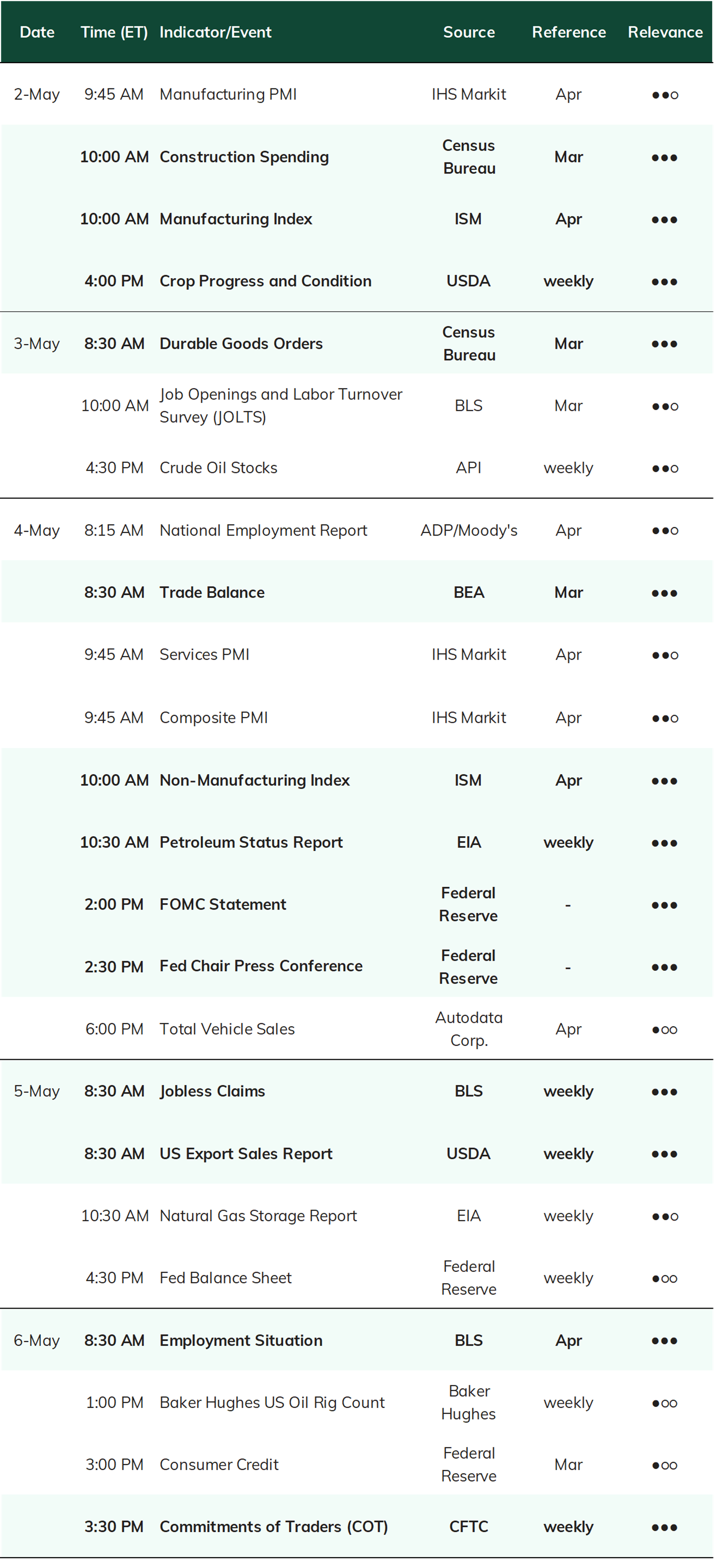Open the JOLTS survey event entry
This screenshot has width=714, height=1568.
pos(281,405)
